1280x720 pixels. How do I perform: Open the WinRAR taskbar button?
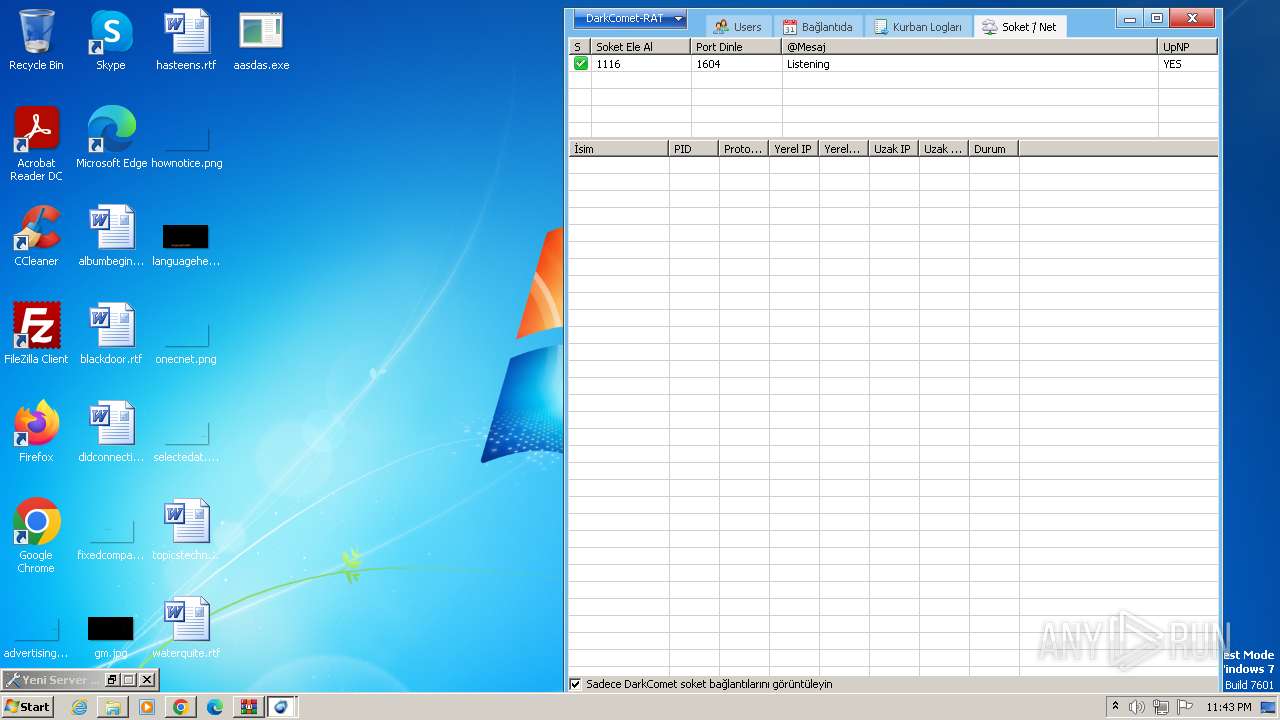click(x=248, y=707)
